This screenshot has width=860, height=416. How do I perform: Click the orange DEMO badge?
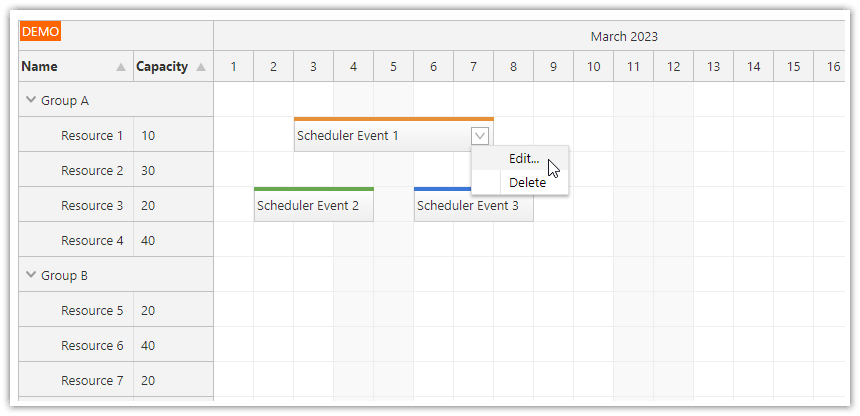point(40,32)
